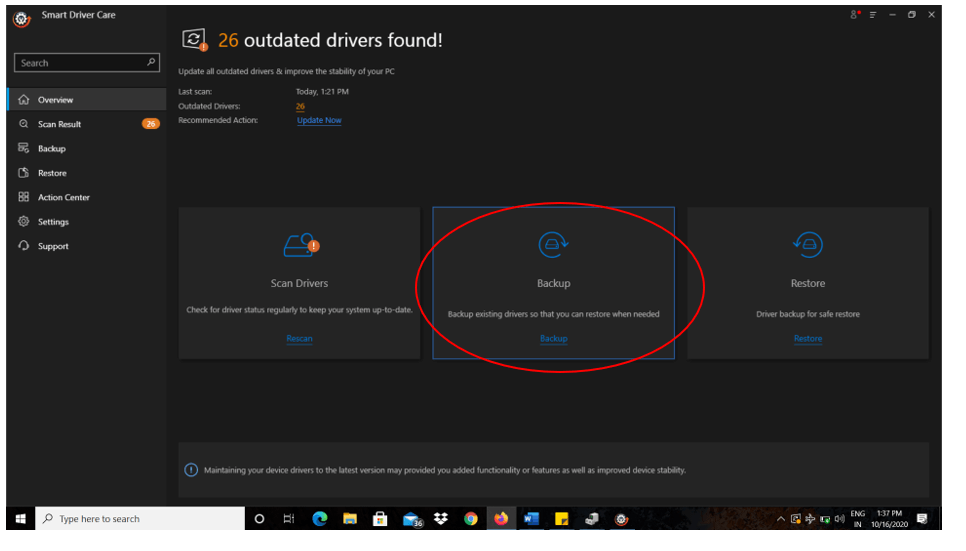Click the Restore icon in the sidebar
This screenshot has height=551, width=966.
(x=24, y=175)
